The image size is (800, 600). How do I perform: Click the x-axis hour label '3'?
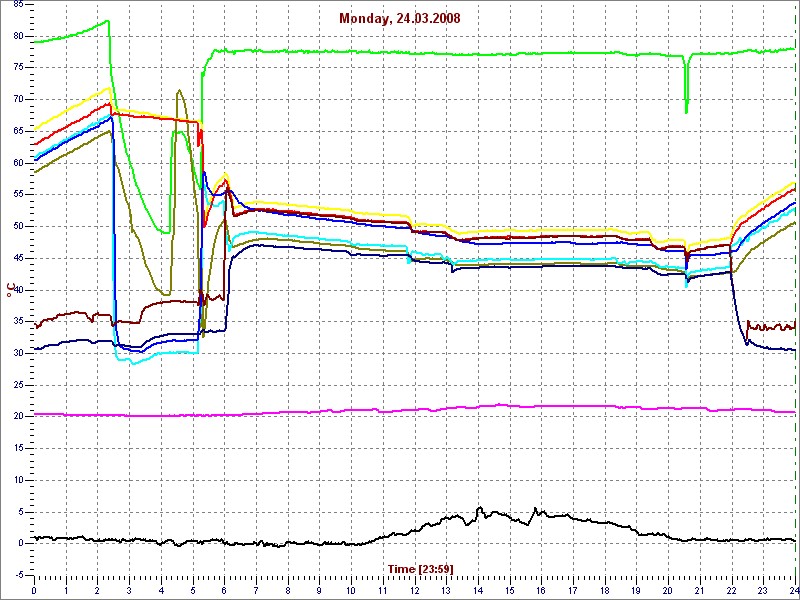[129, 589]
